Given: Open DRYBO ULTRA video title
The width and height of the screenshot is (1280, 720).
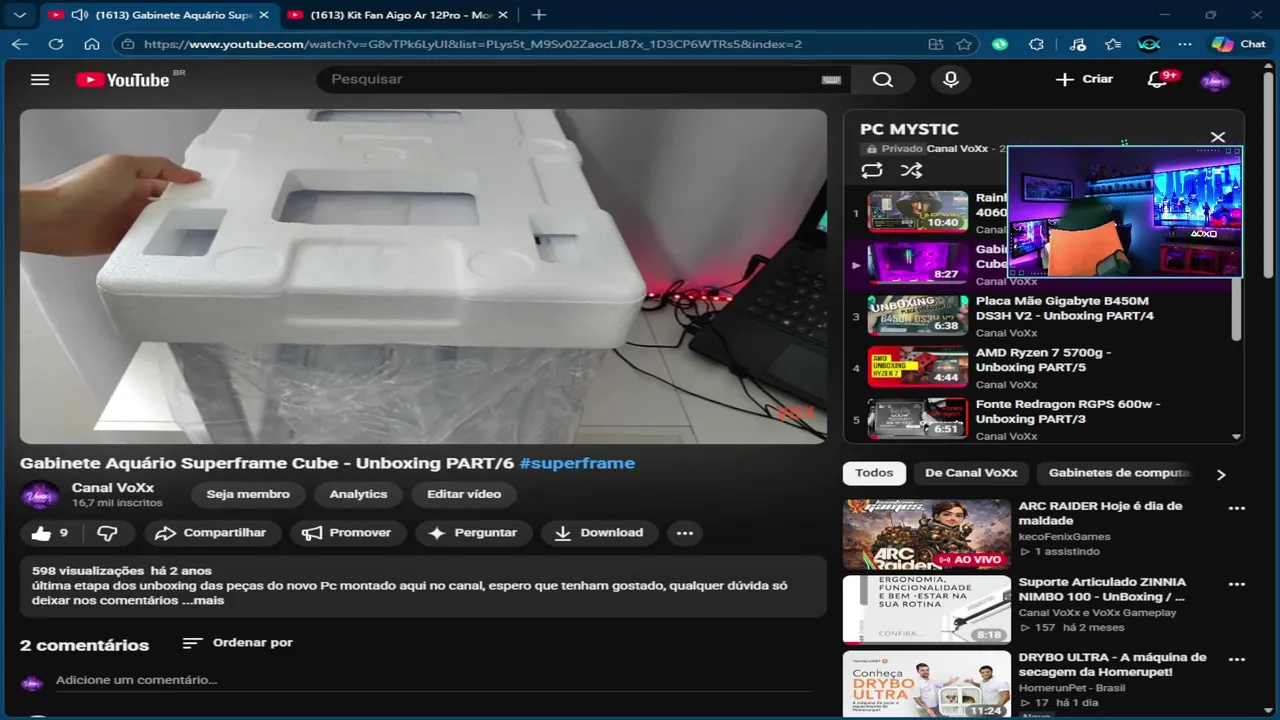Looking at the screenshot, I should pyautogui.click(x=1112, y=665).
